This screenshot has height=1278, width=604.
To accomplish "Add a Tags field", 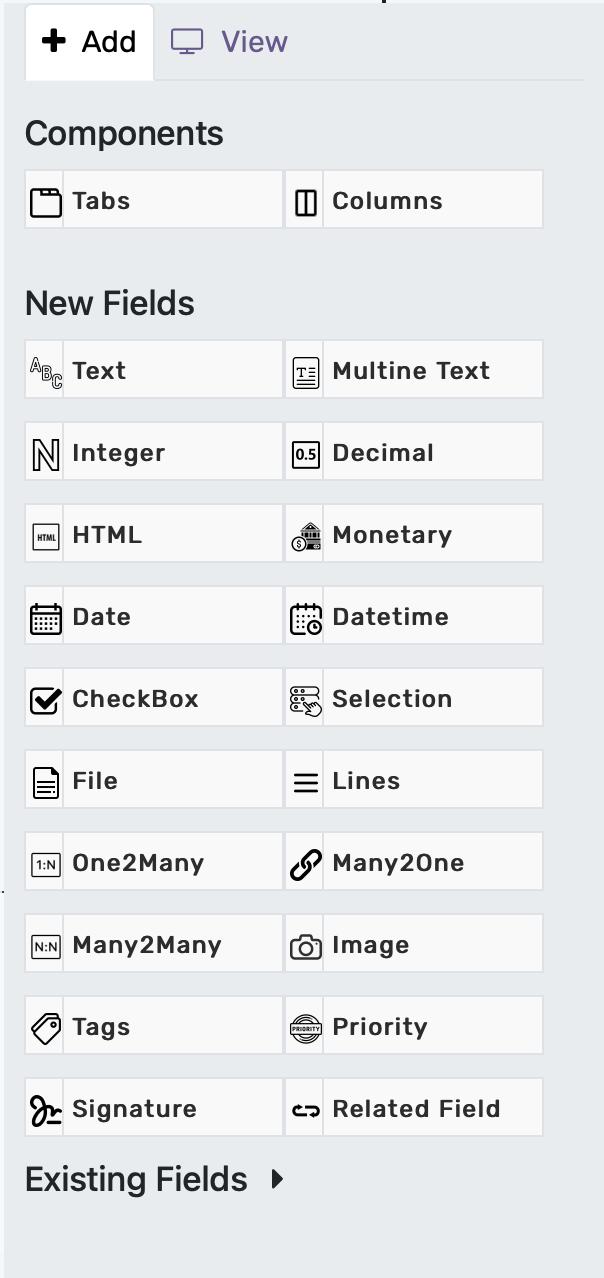I will [x=154, y=1027].
